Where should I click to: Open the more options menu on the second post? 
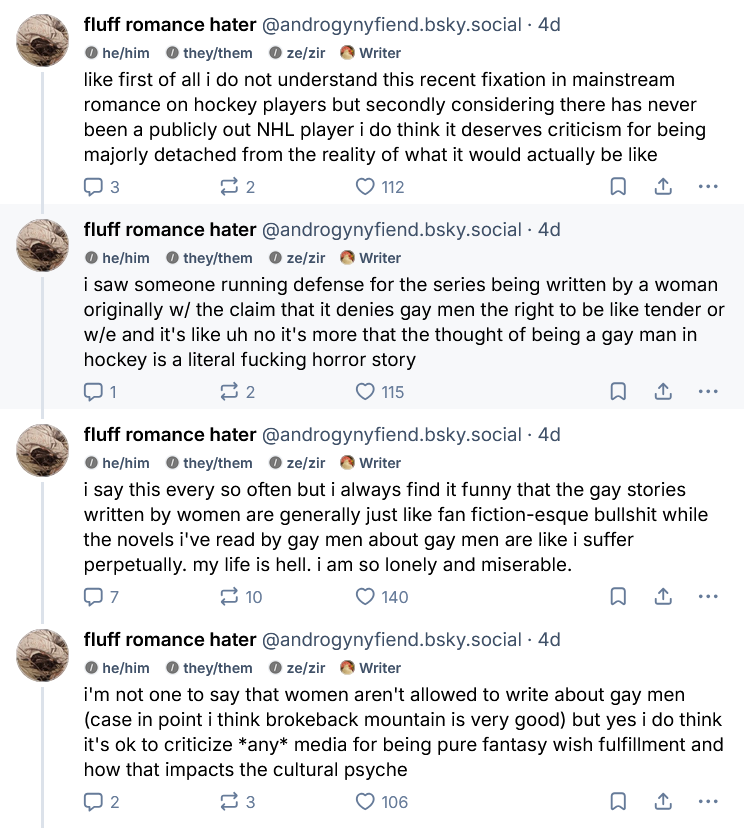pyautogui.click(x=709, y=392)
